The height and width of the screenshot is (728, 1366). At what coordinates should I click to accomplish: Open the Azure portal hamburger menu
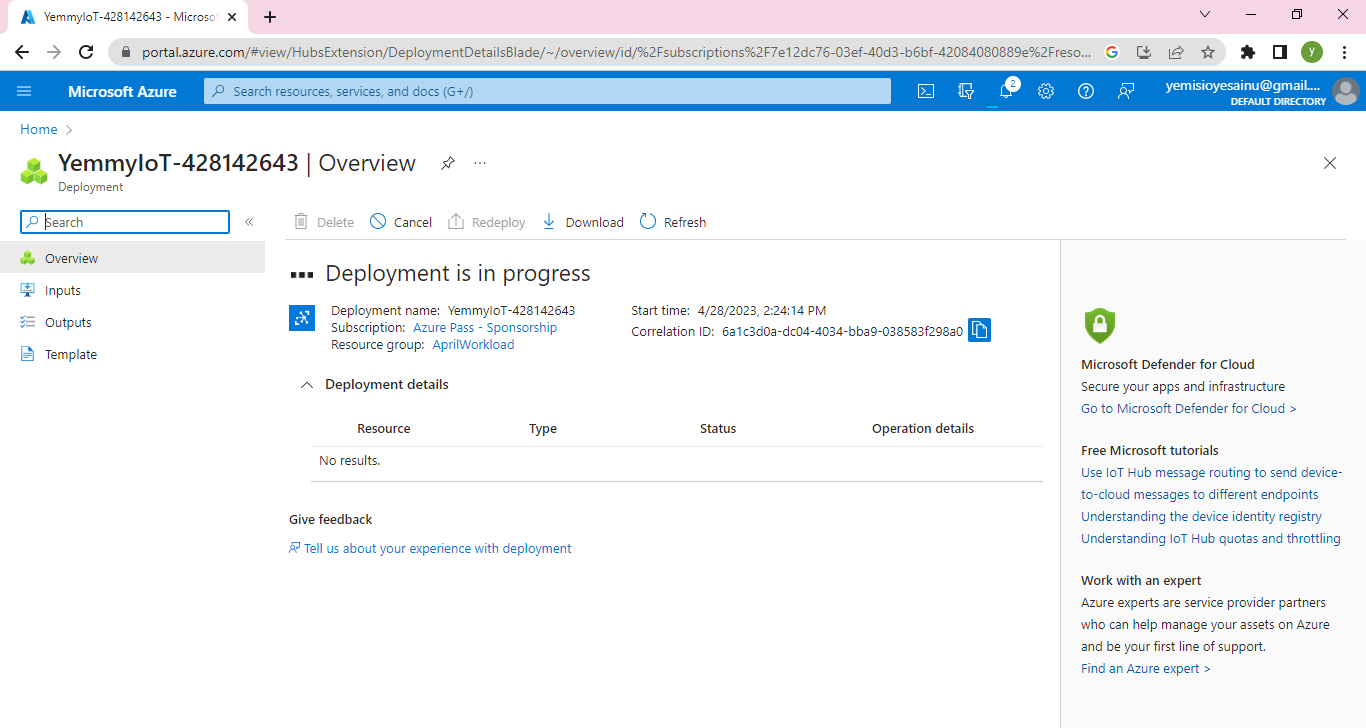(x=24, y=91)
